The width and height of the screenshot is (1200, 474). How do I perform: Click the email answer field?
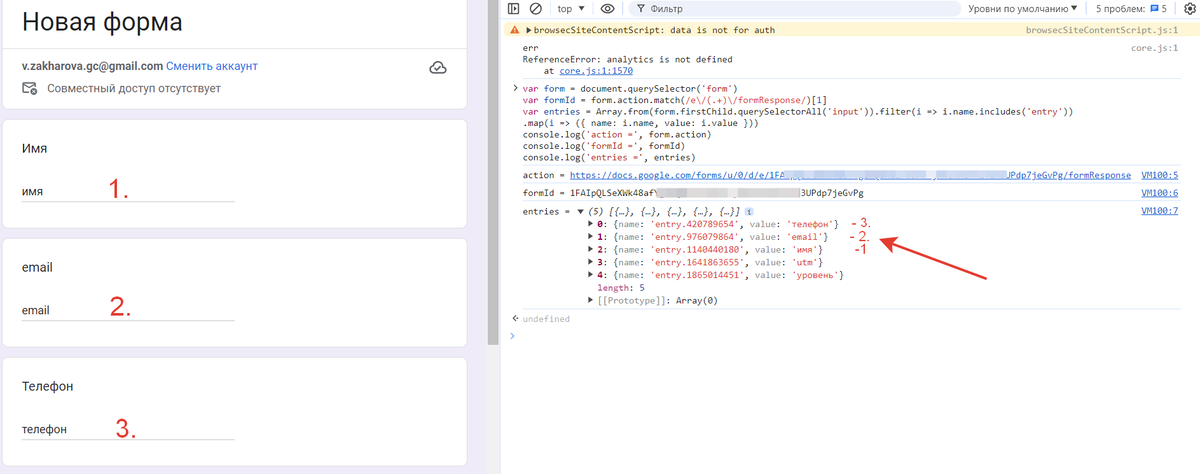pos(128,310)
